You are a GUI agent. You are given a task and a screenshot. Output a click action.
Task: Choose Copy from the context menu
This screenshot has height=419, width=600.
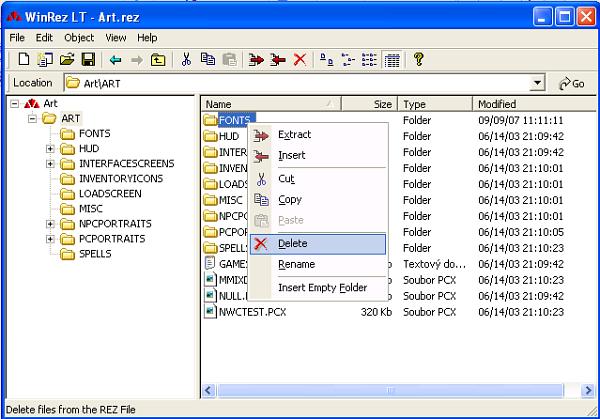[x=318, y=199]
